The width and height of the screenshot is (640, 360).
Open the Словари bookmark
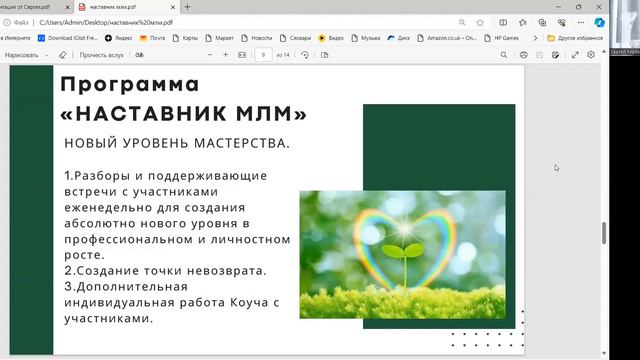296,38
